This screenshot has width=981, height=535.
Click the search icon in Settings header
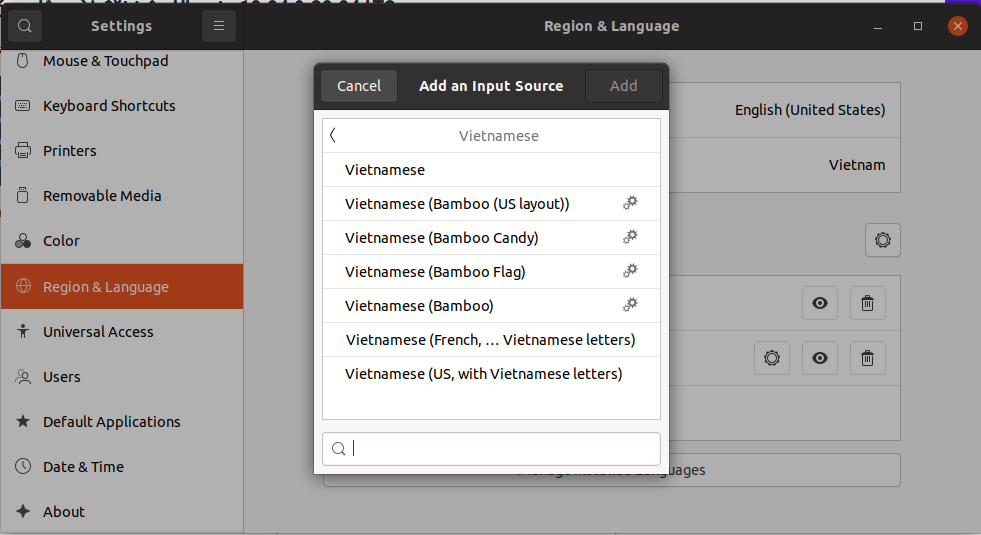tap(25, 26)
